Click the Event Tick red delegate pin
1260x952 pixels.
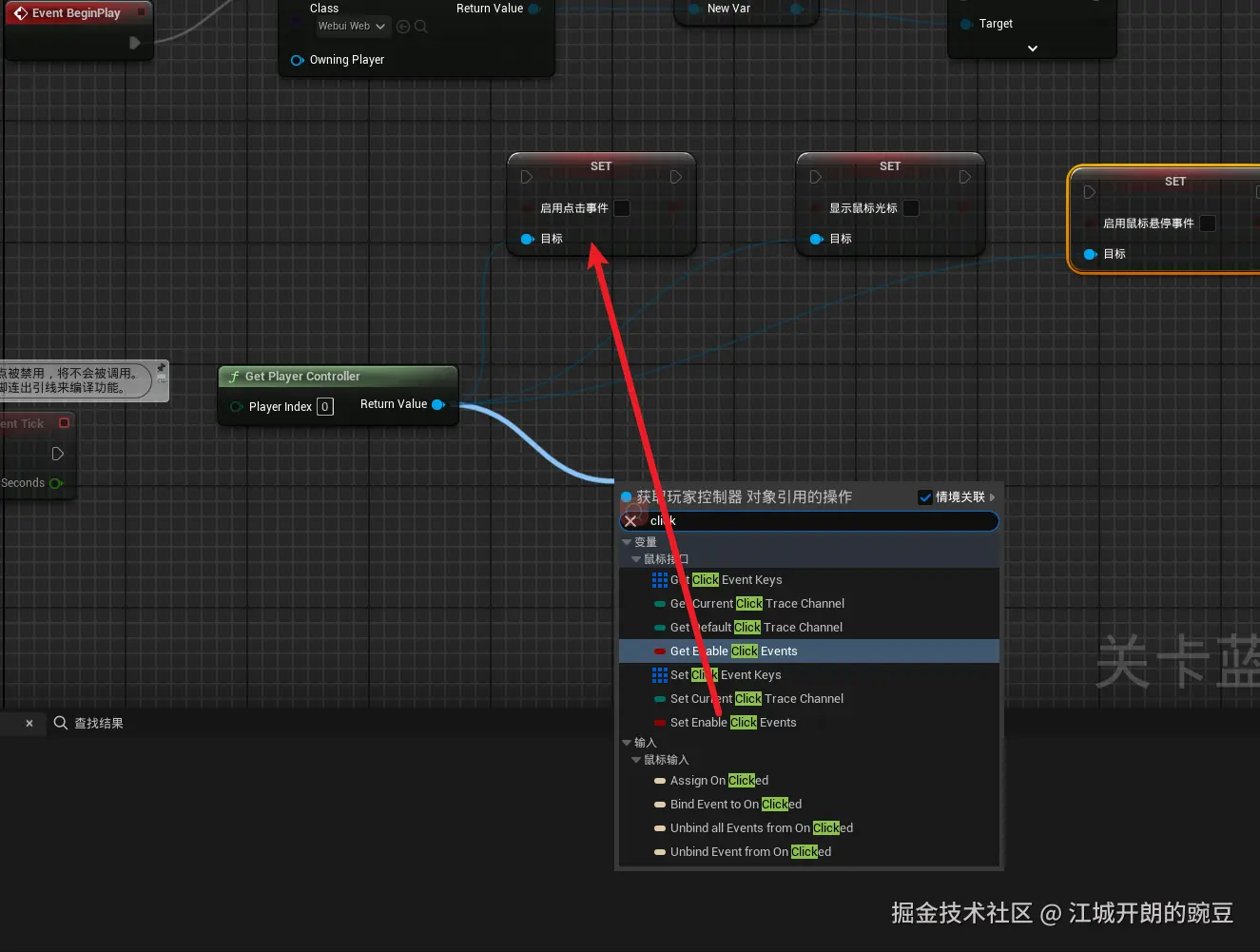[x=65, y=423]
